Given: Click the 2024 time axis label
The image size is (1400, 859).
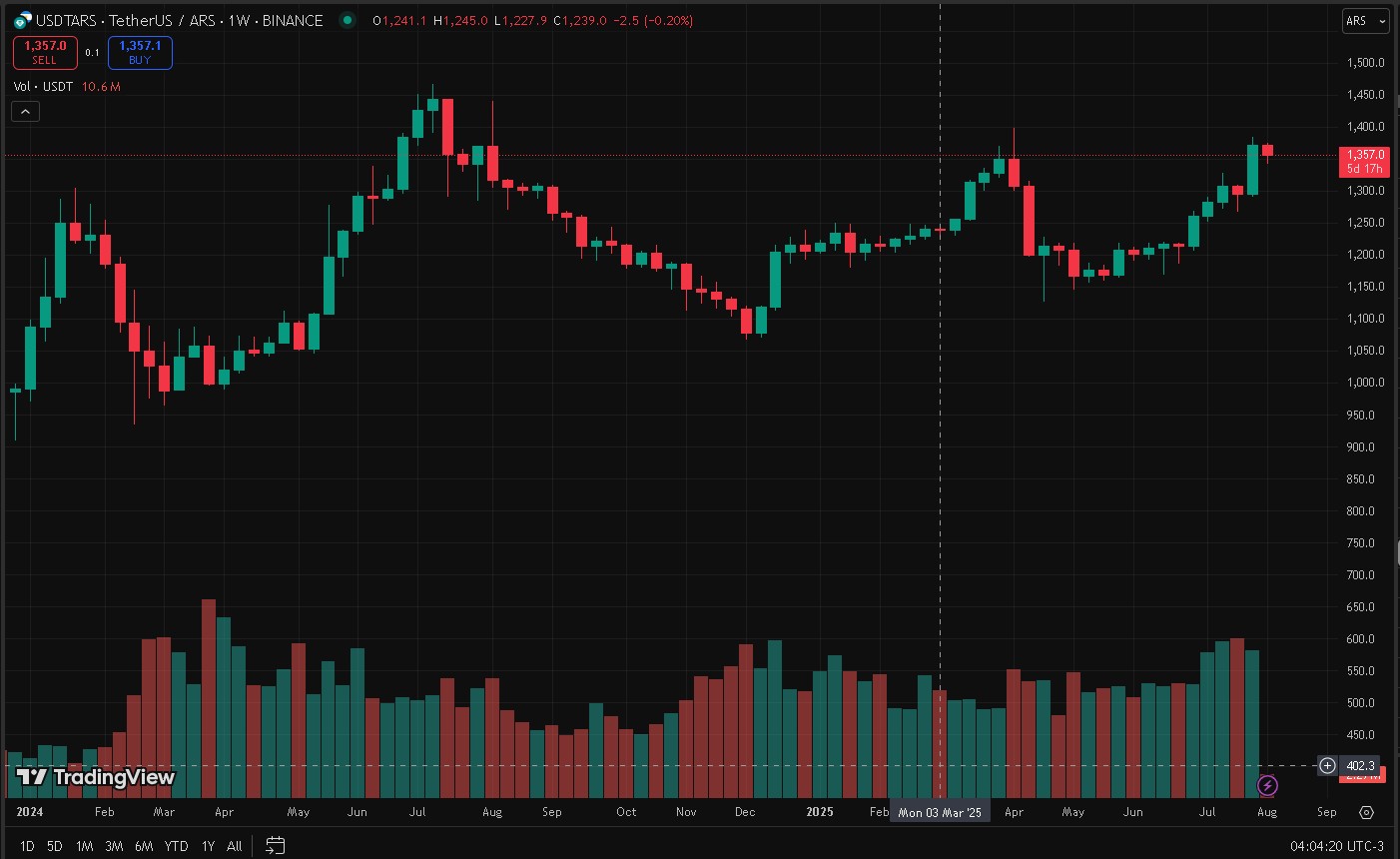Looking at the screenshot, I should pos(30,812).
